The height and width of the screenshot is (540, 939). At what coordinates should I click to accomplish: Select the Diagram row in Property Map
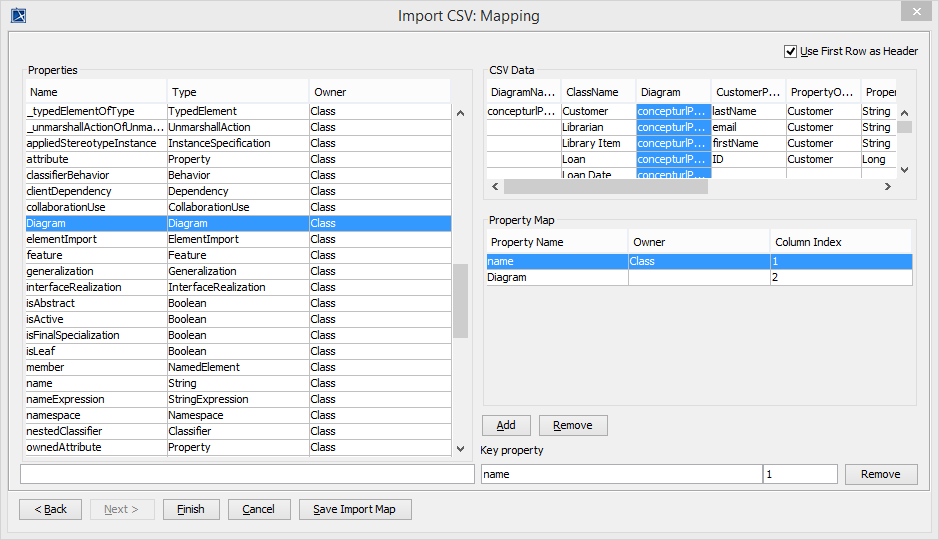tap(556, 278)
